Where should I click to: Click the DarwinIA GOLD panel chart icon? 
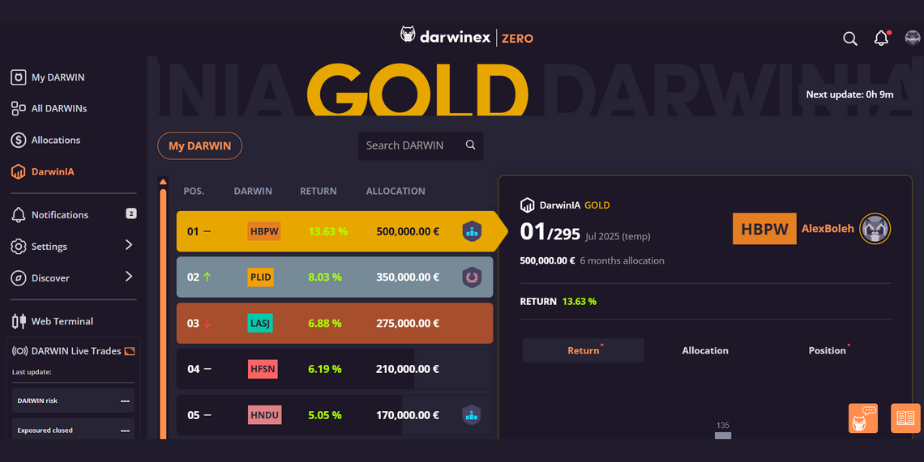coord(527,205)
